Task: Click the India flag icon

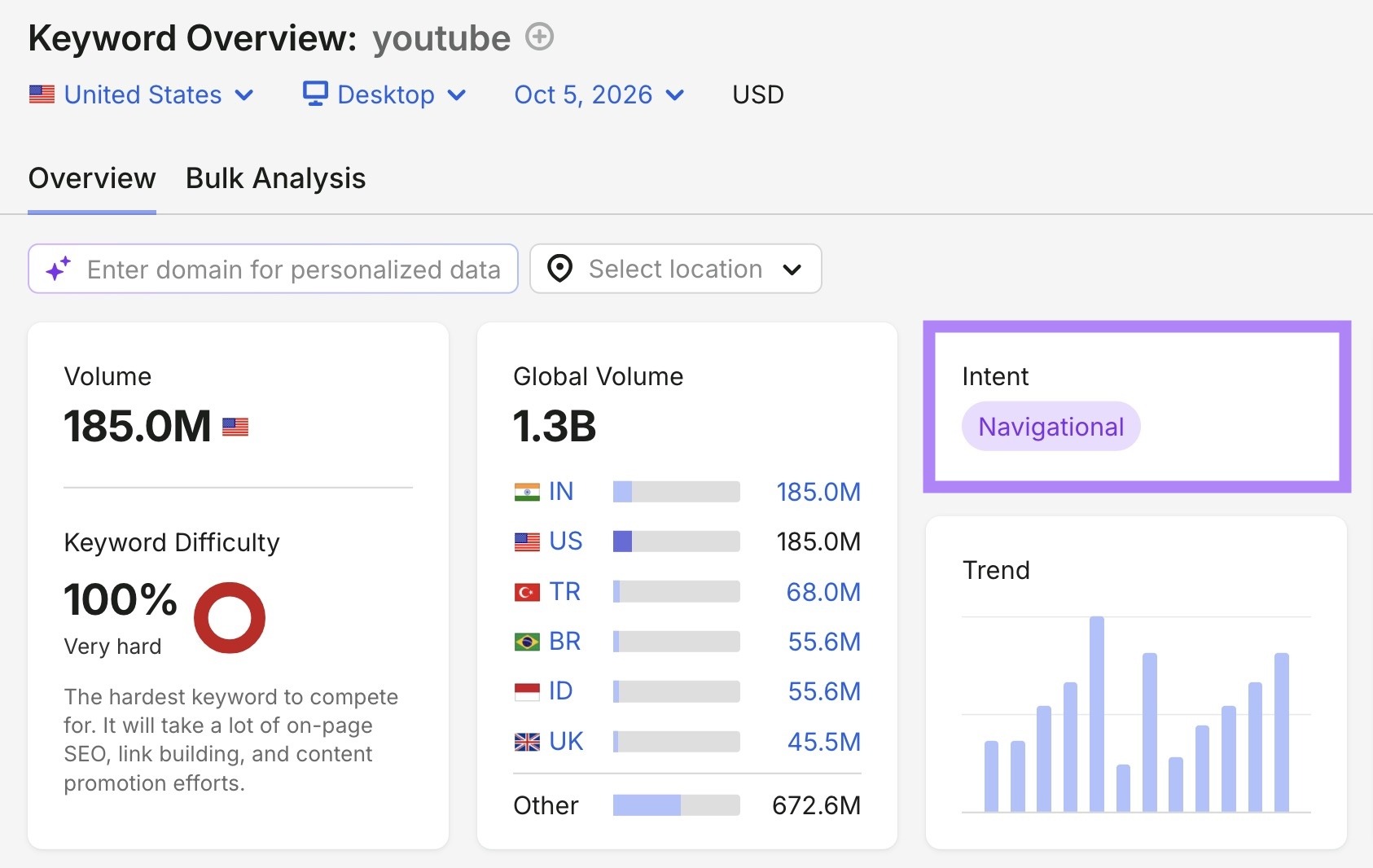Action: point(527,492)
